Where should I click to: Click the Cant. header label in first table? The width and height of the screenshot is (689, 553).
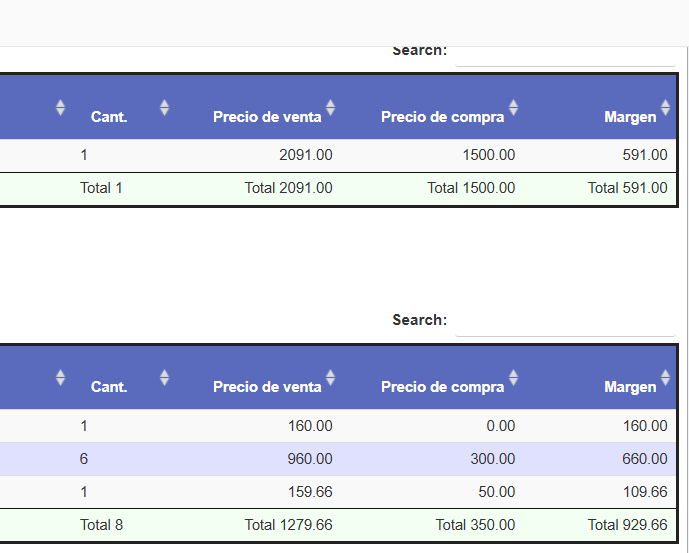pyautogui.click(x=109, y=117)
